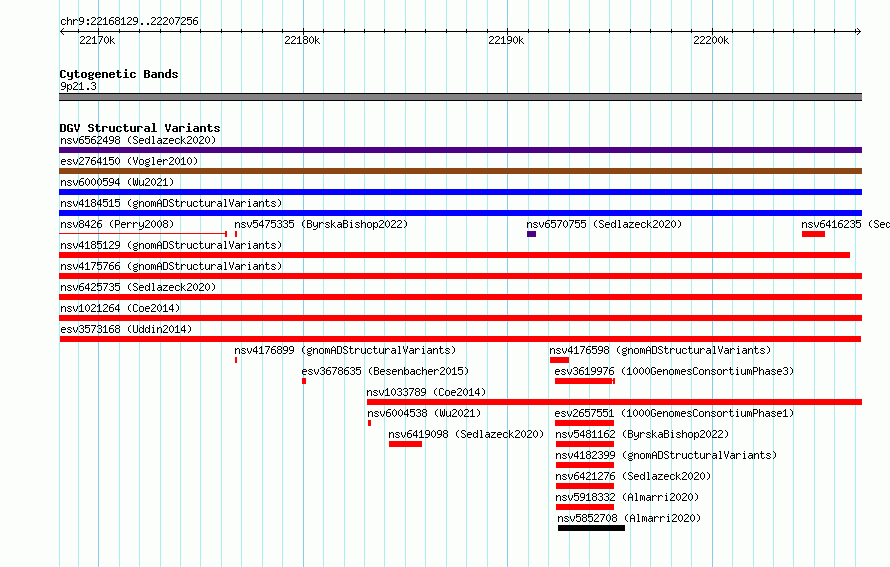Screen dimensions: 890x567
Task: Open the nsv6004538 (Wu2021) label
Action: coord(424,413)
